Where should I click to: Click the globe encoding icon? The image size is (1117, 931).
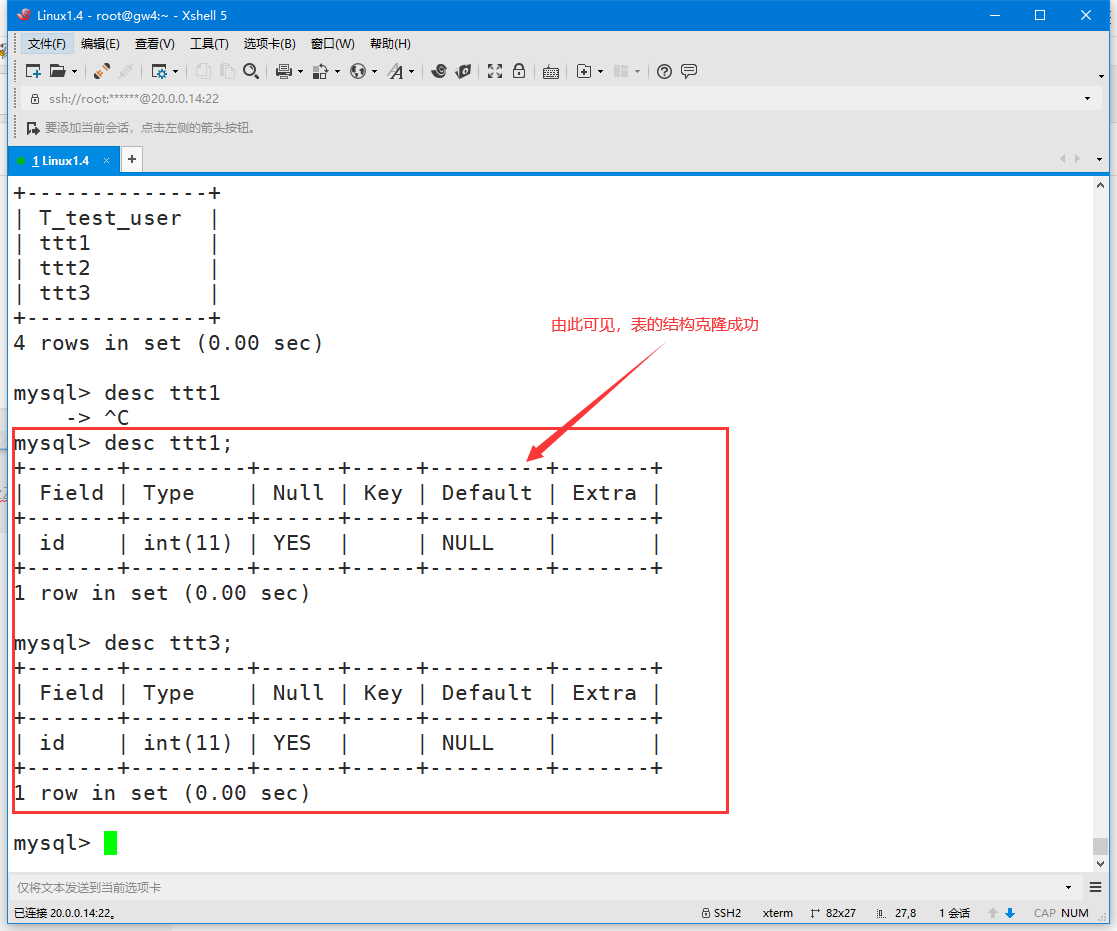coord(358,71)
